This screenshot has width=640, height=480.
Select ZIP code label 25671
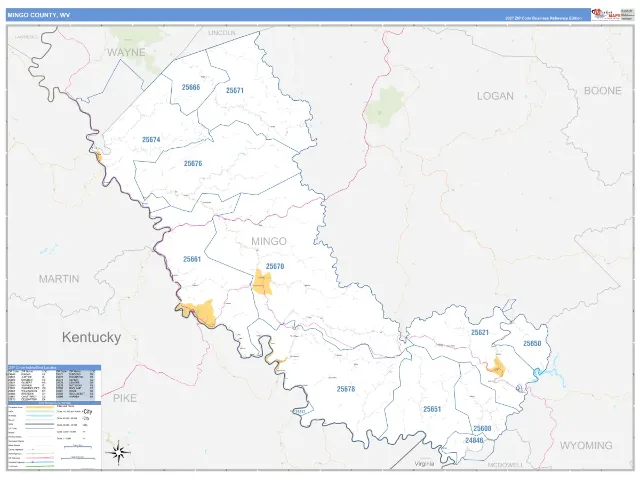tap(235, 91)
